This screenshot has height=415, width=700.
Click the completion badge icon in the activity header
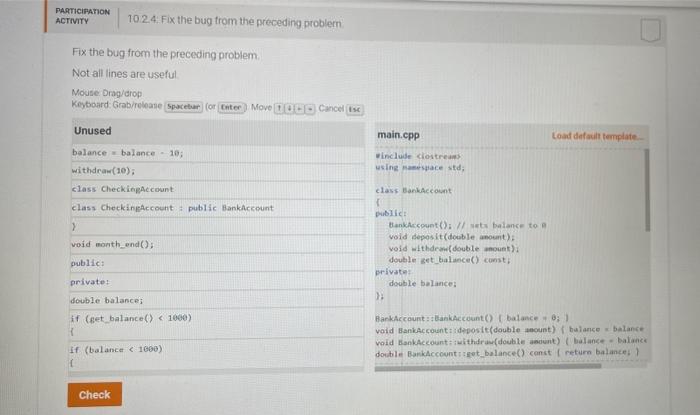[x=650, y=30]
